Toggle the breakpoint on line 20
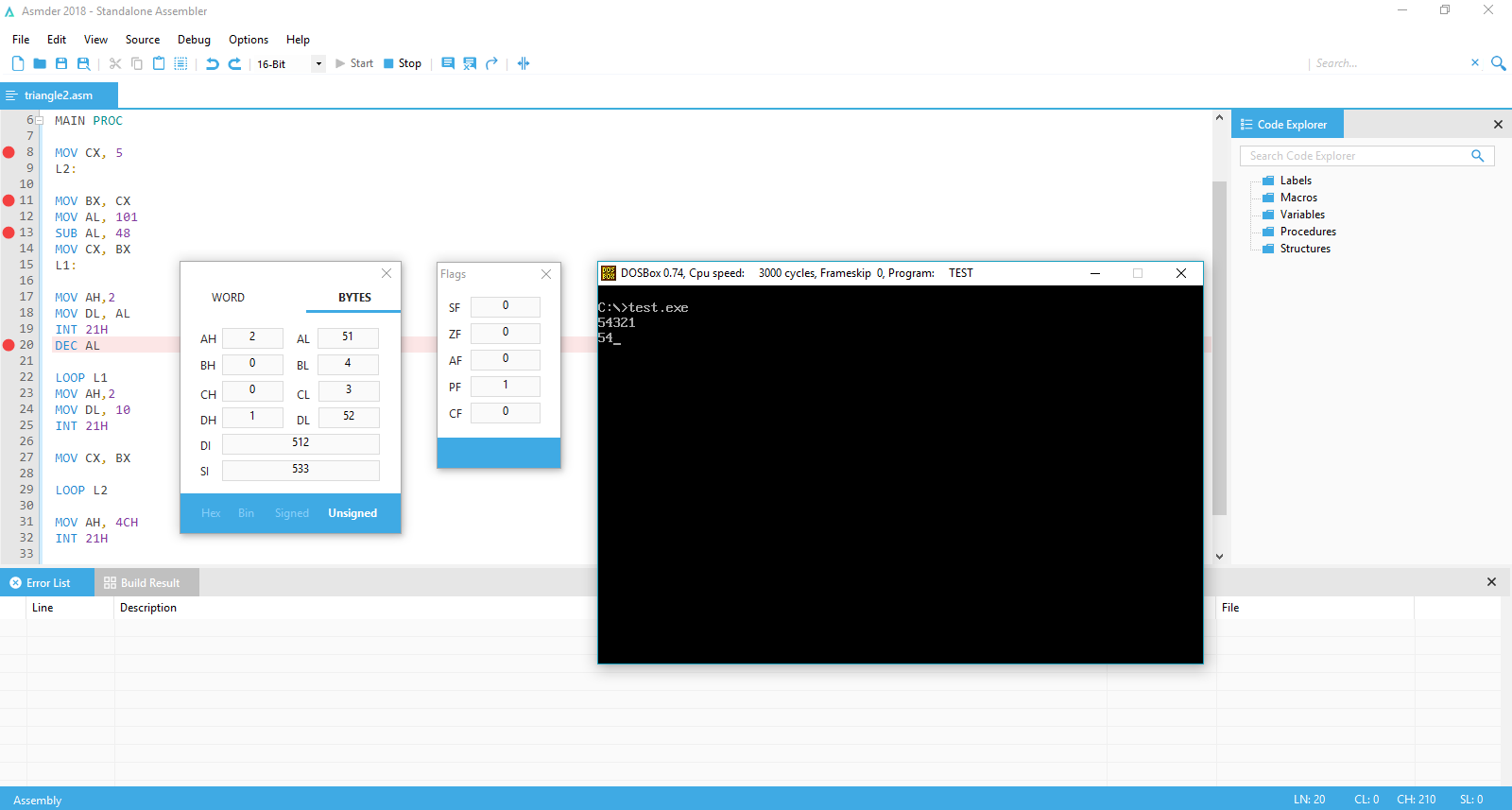 point(9,345)
